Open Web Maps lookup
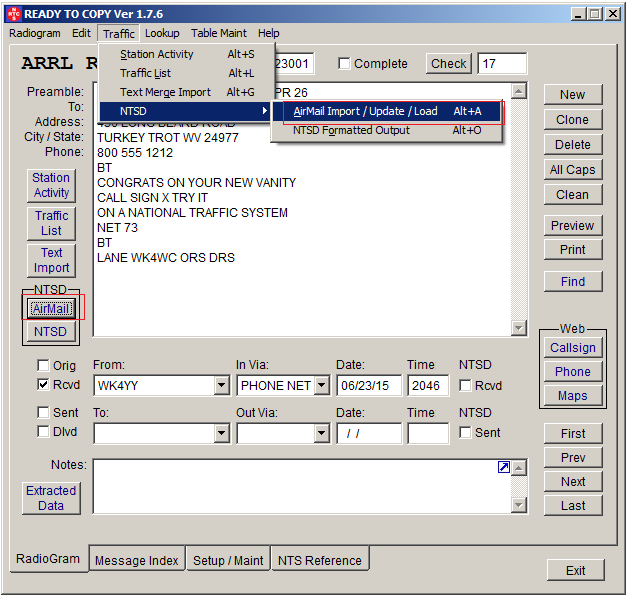 tap(573, 395)
